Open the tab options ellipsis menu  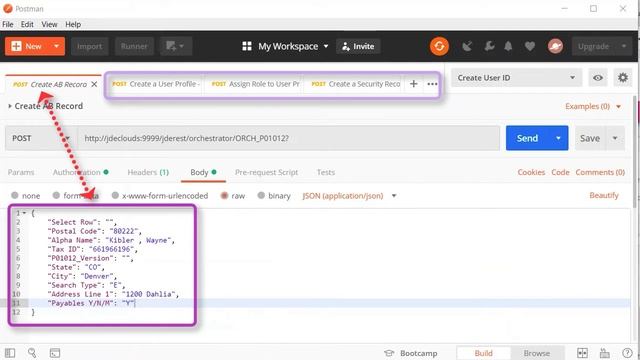(432, 84)
